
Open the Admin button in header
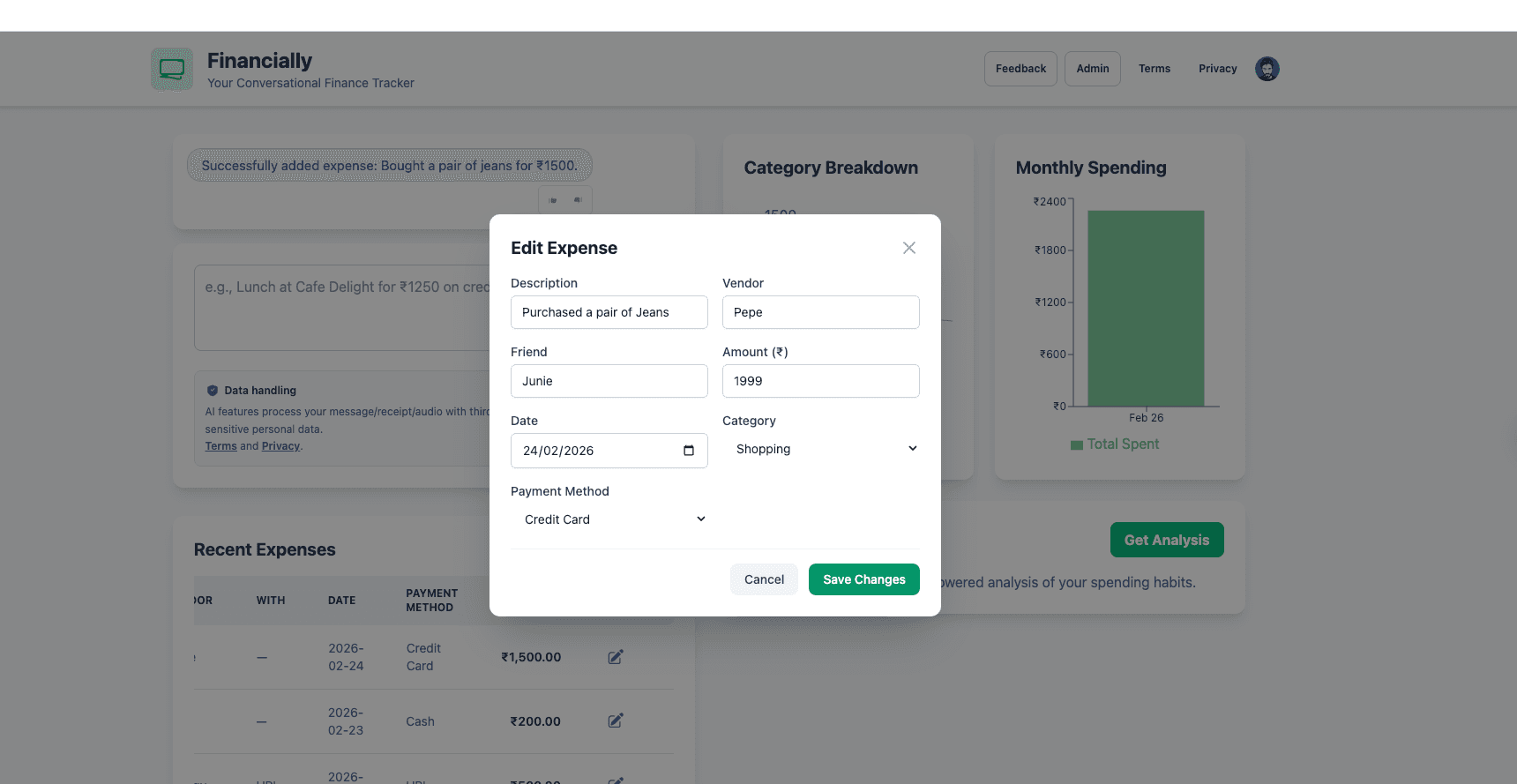(1093, 69)
